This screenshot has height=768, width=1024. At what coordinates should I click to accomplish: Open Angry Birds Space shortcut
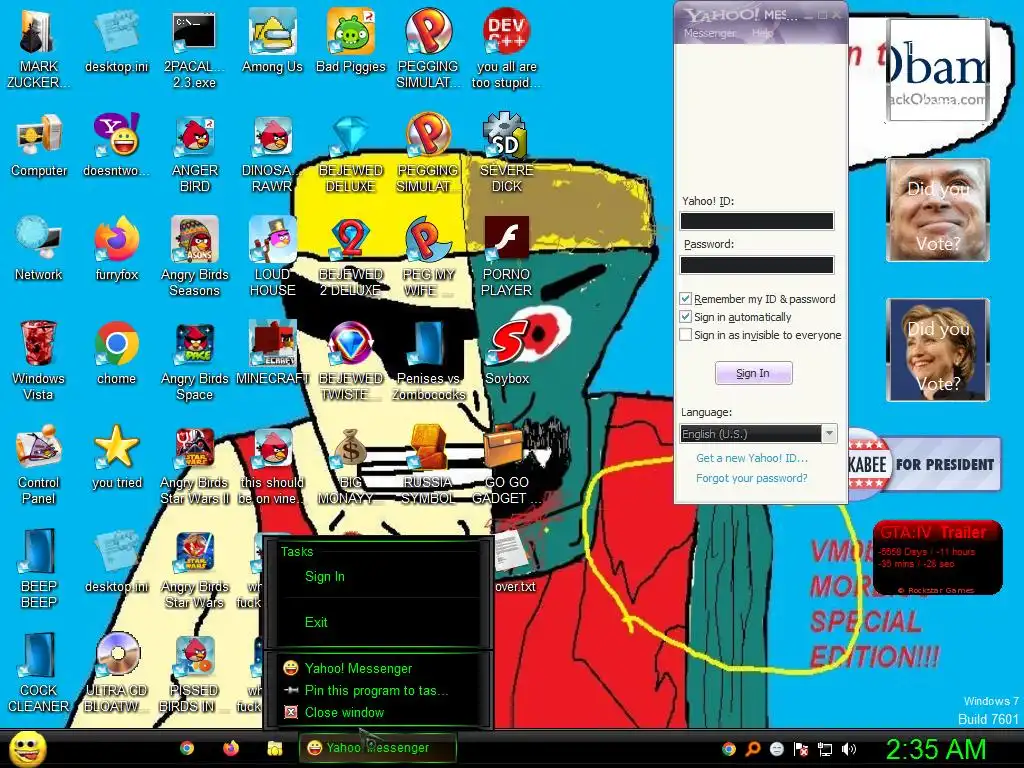pos(195,360)
